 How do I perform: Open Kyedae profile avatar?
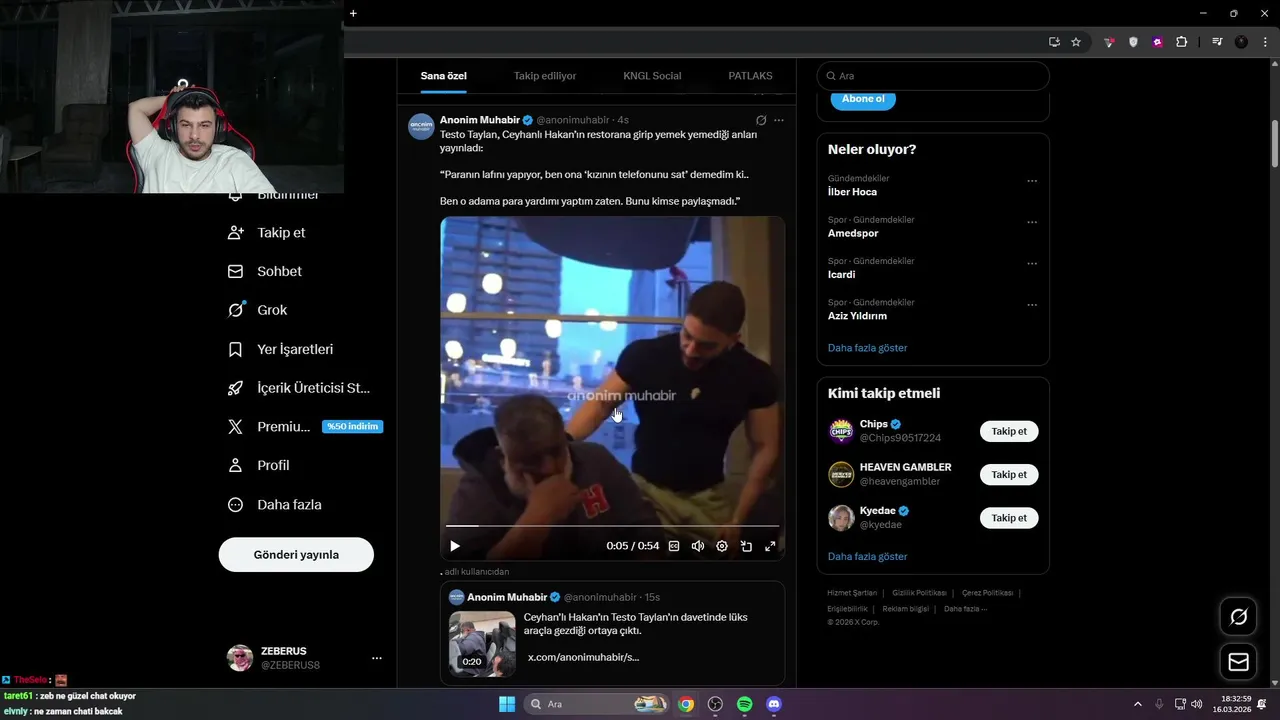click(841, 517)
